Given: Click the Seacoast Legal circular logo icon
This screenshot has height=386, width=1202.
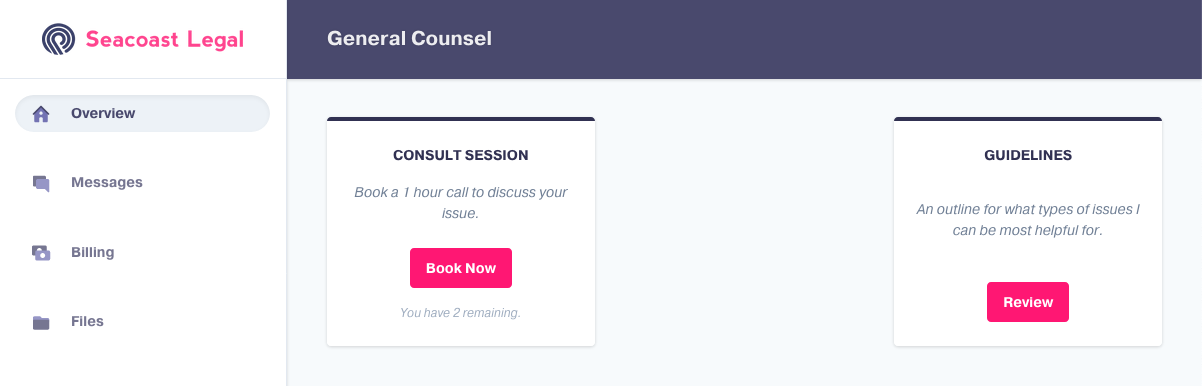Looking at the screenshot, I should (59, 39).
